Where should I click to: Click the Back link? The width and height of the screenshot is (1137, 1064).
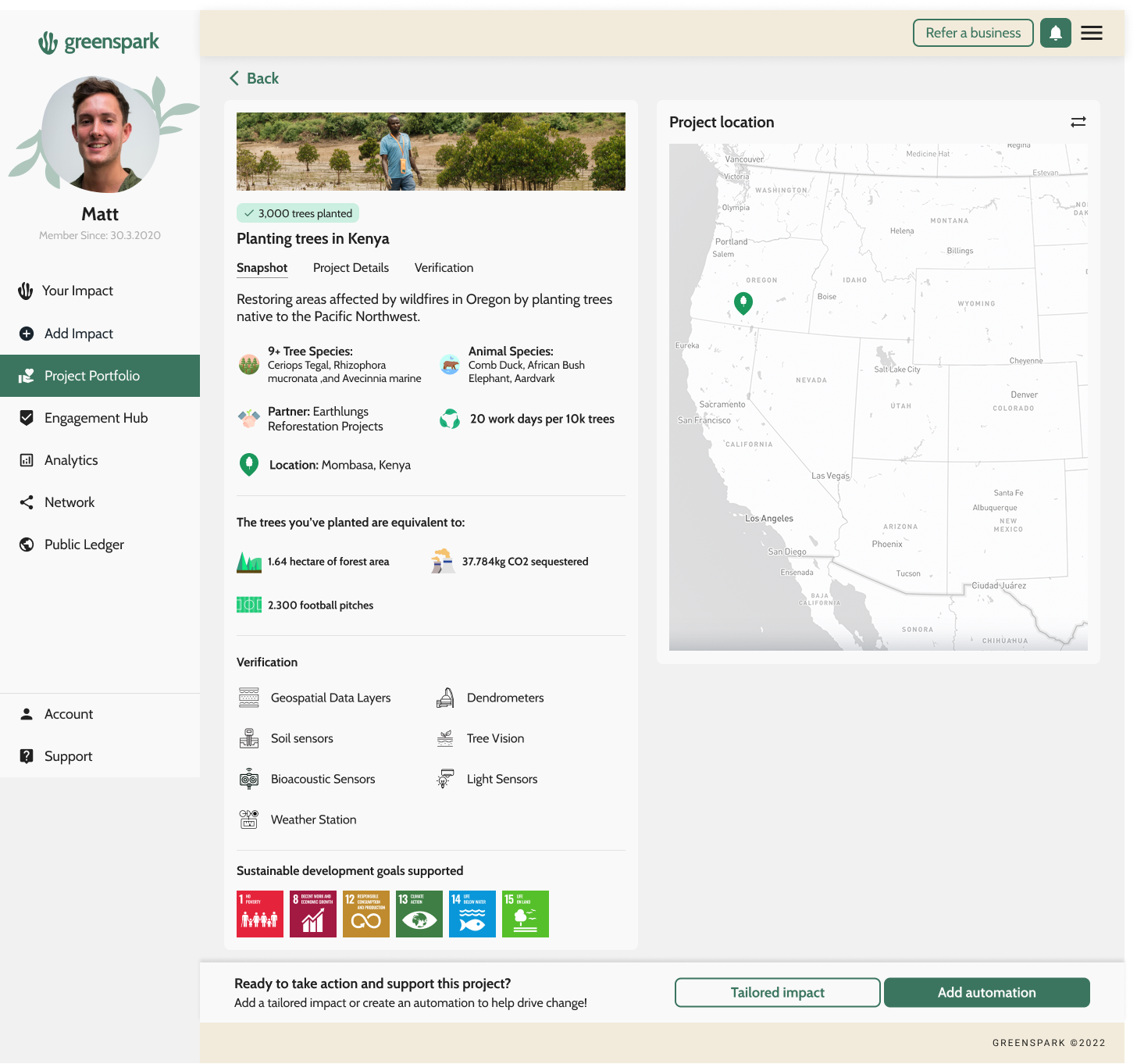pyautogui.click(x=254, y=78)
